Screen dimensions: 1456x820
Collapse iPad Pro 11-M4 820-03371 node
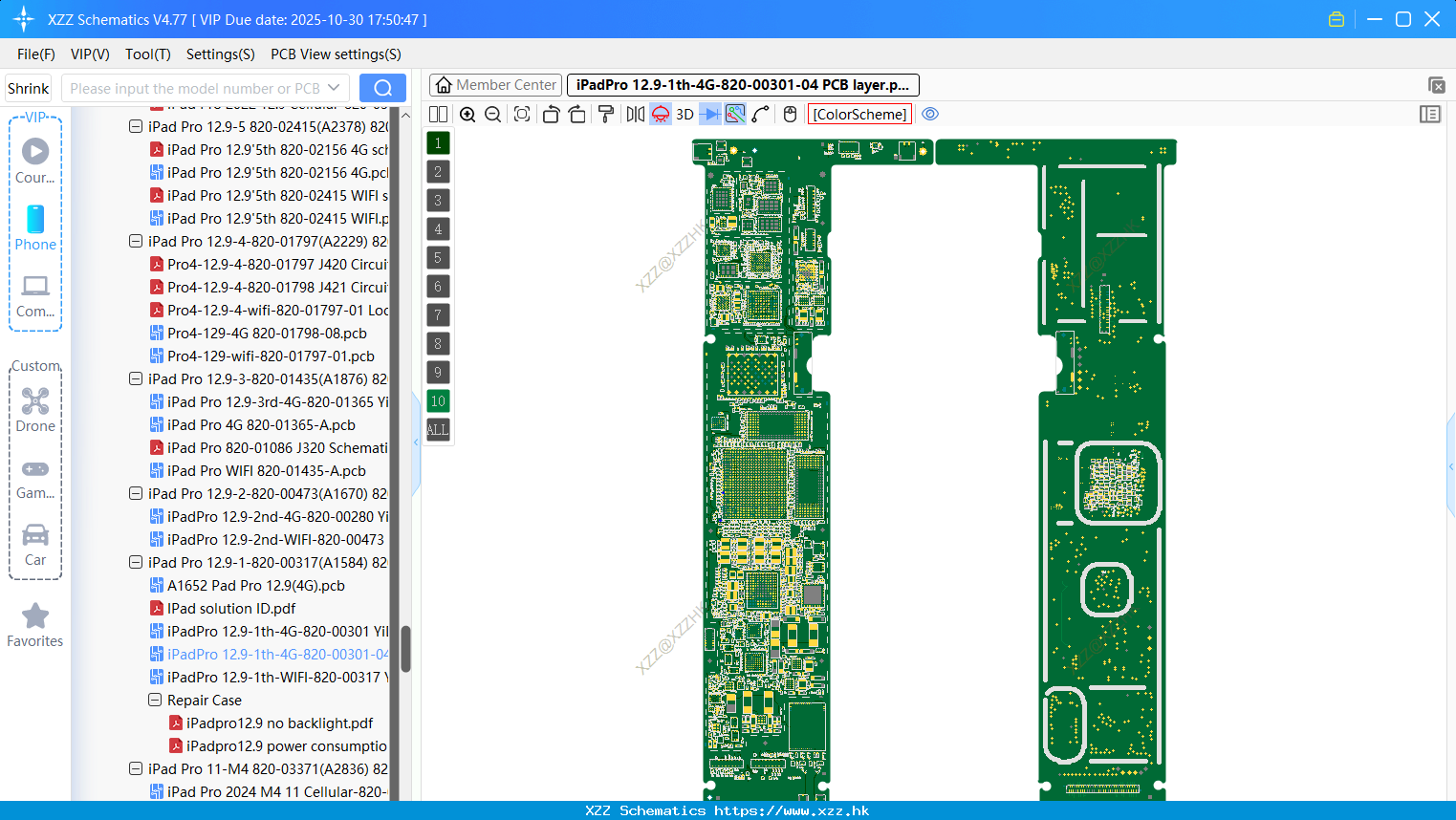[136, 768]
